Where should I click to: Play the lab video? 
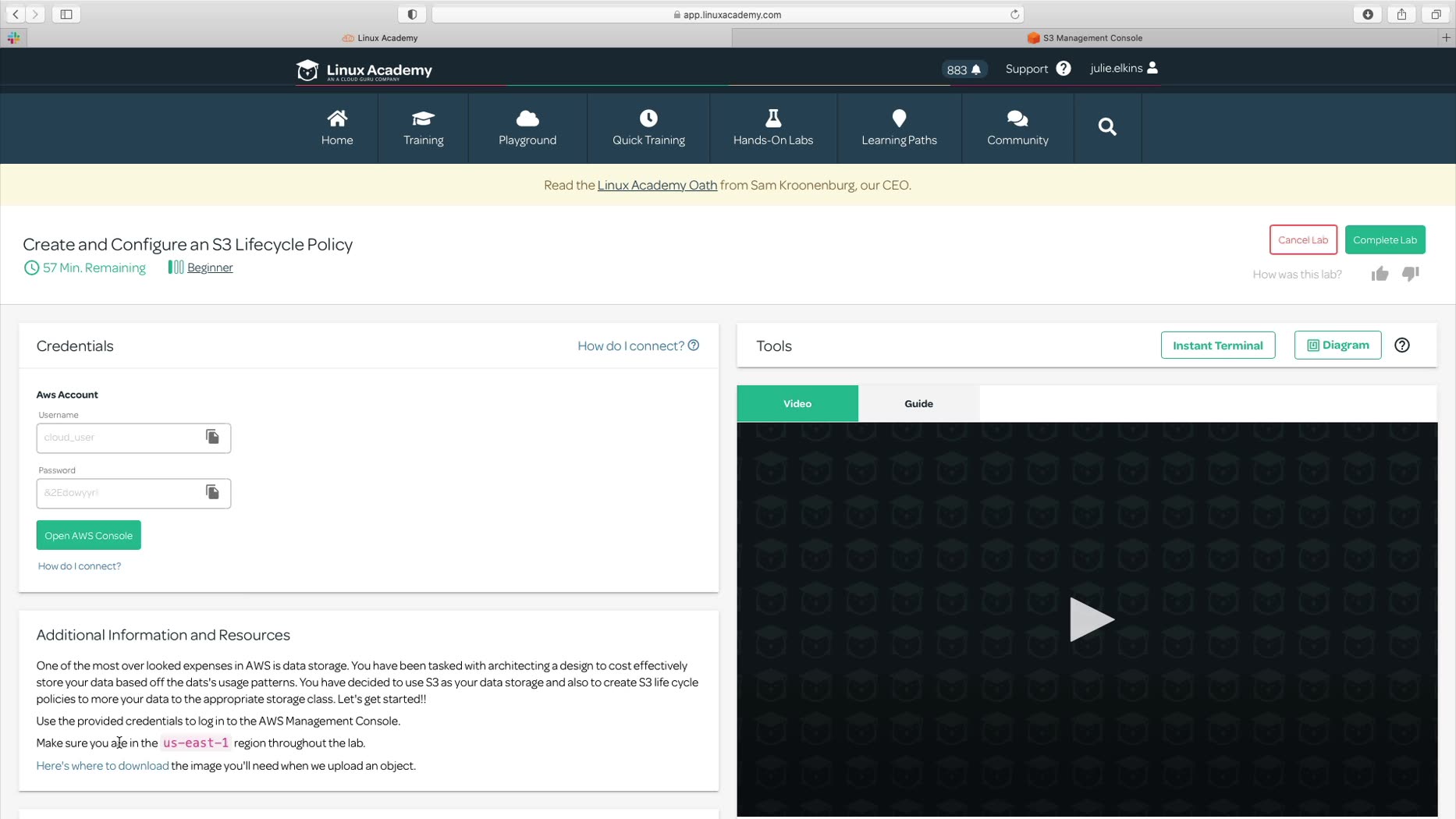click(1090, 619)
